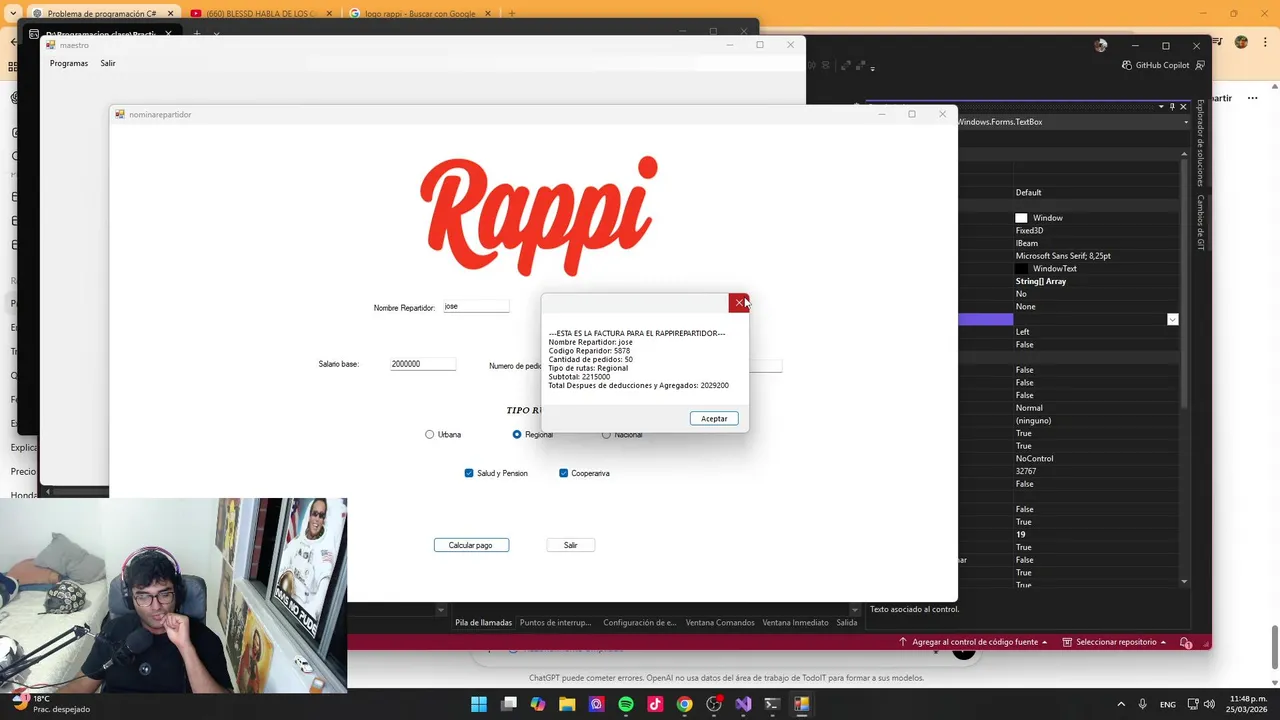1280x720 pixels.
Task: Show hidden system tray icons
Action: point(1120,704)
